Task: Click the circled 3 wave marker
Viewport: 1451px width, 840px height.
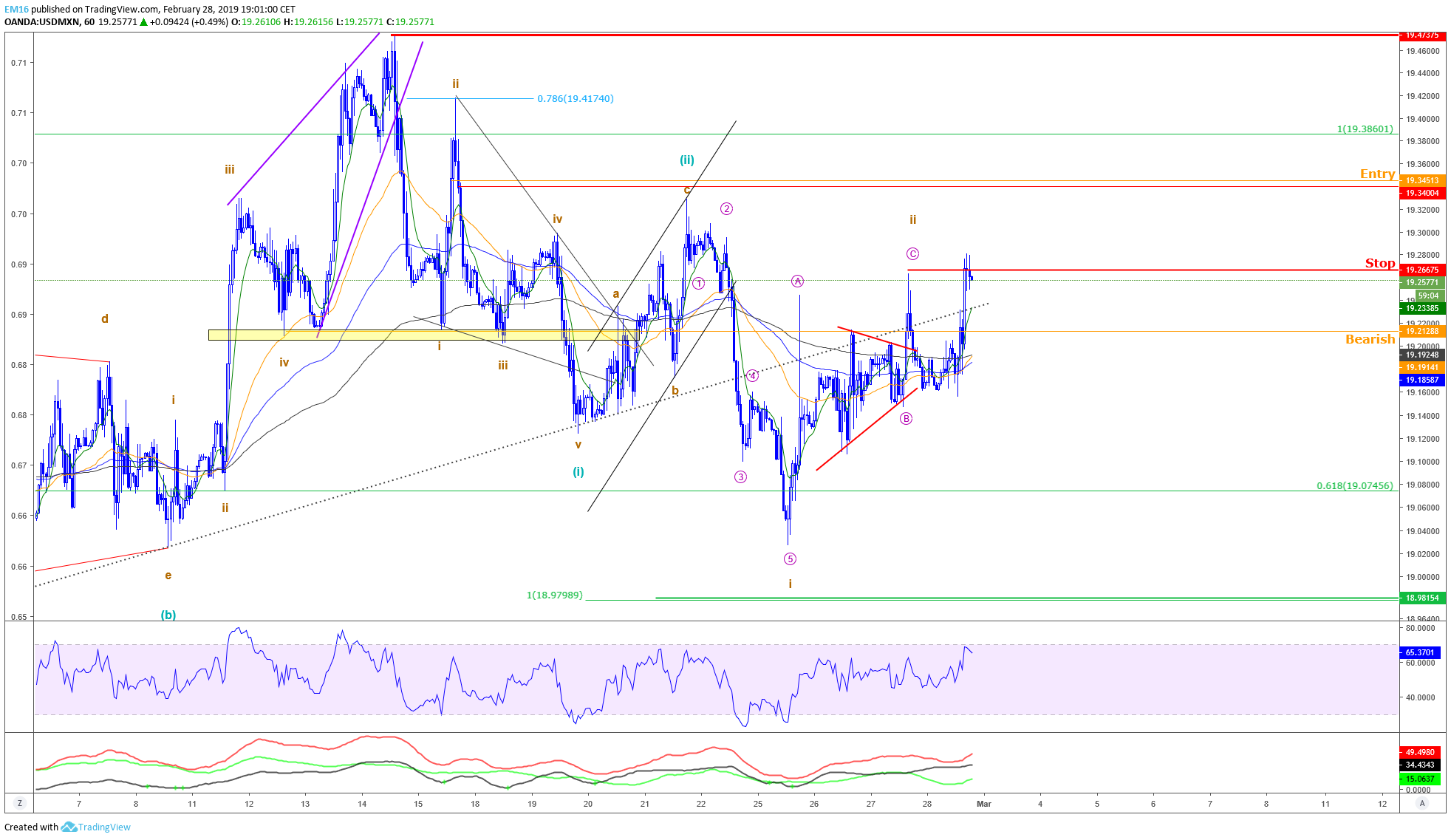Action: click(740, 477)
